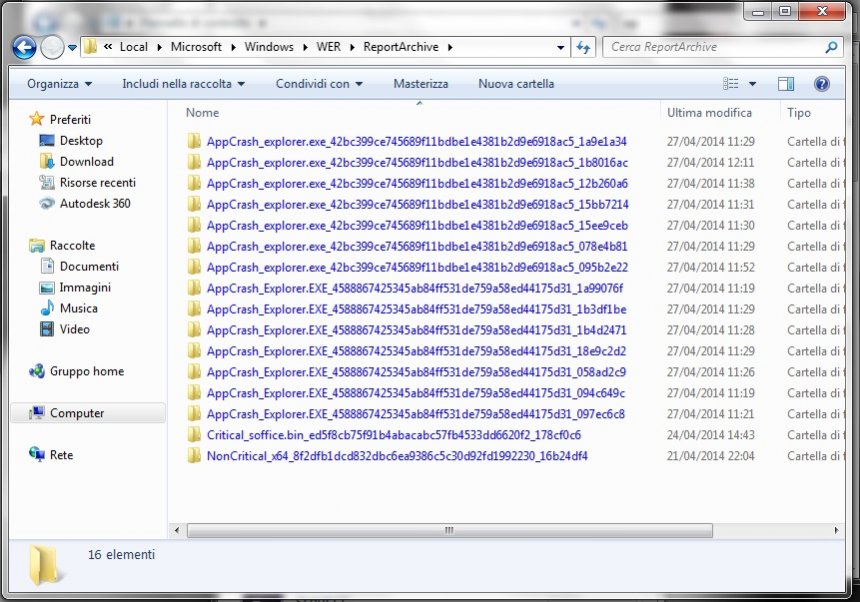Open Desktop in the navigation pane
The width and height of the screenshot is (860, 602).
coord(81,140)
